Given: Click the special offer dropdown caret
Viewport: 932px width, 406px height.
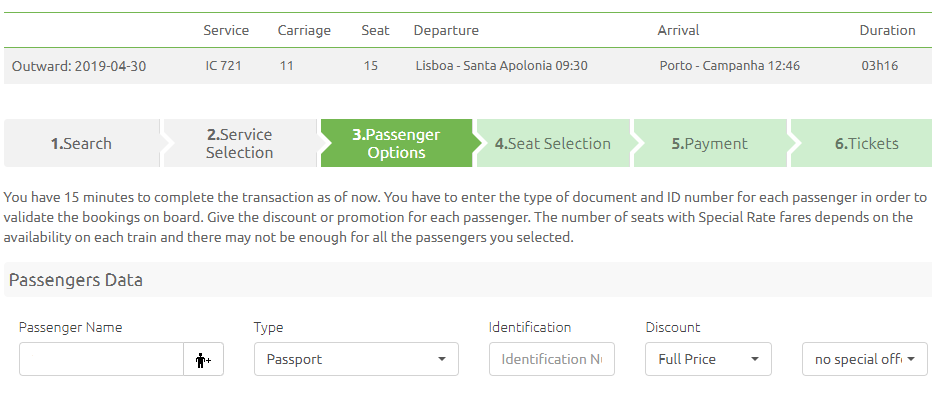Looking at the screenshot, I should [910, 359].
